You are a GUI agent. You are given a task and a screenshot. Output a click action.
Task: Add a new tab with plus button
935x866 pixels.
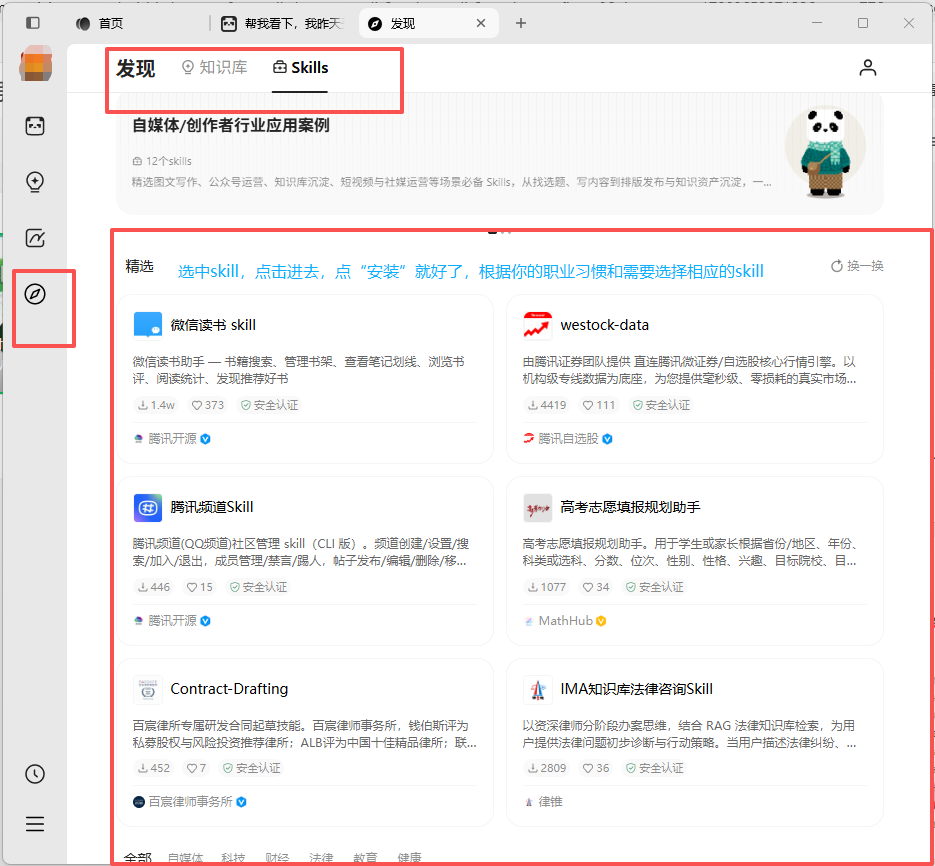[521, 23]
